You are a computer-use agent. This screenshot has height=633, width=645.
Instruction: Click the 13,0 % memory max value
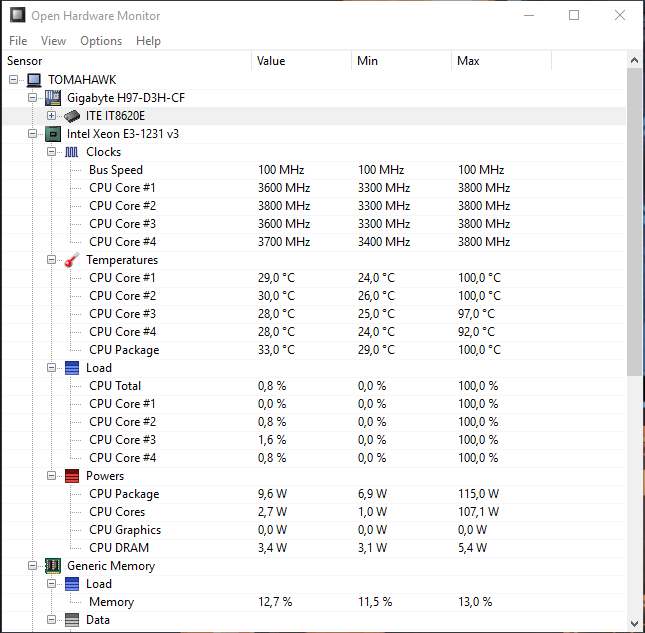click(475, 602)
